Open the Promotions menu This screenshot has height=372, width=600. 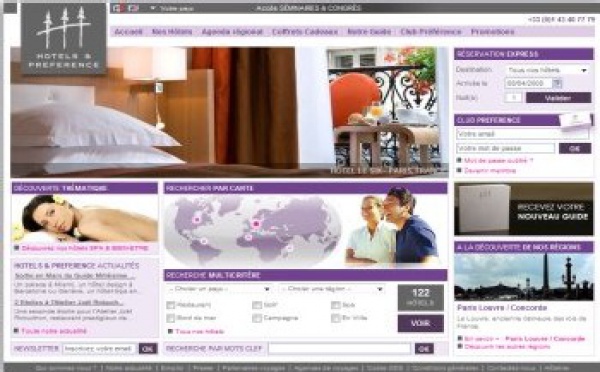coord(492,32)
